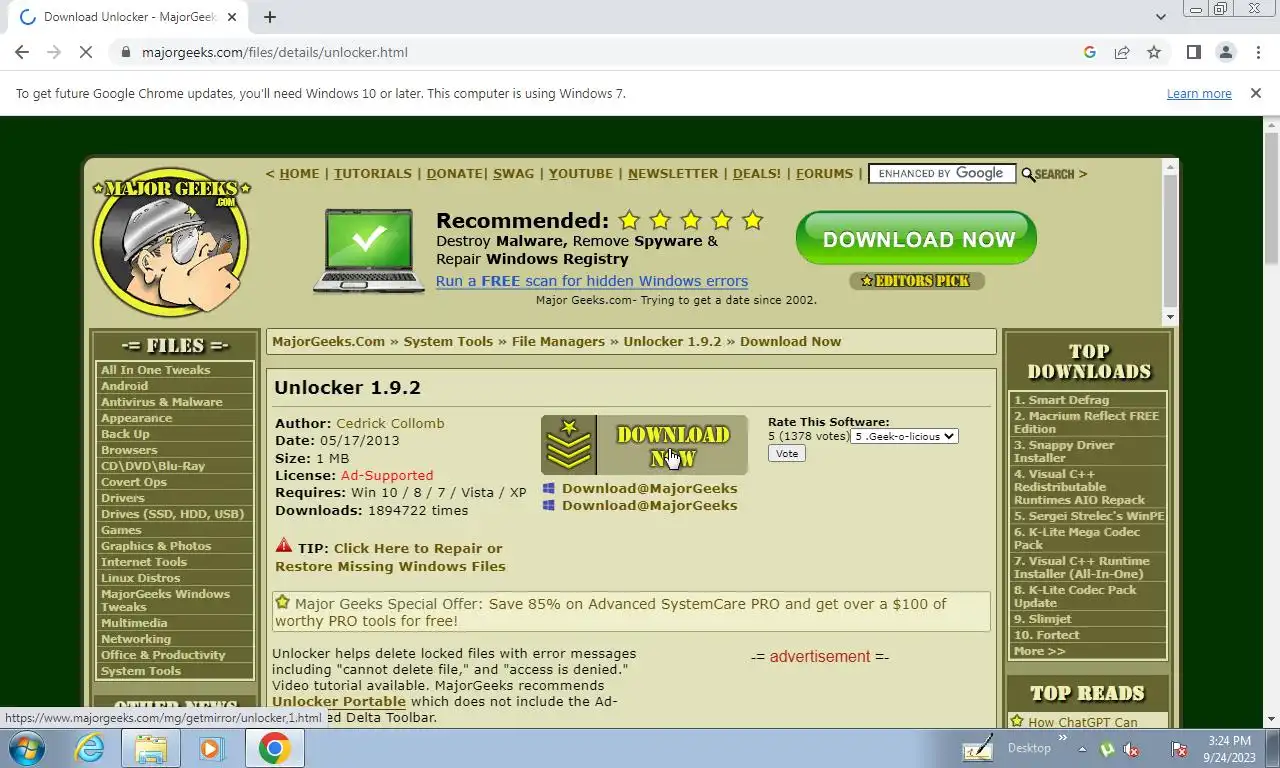
Task: Open the YOUTUBE menu item
Action: pos(581,174)
